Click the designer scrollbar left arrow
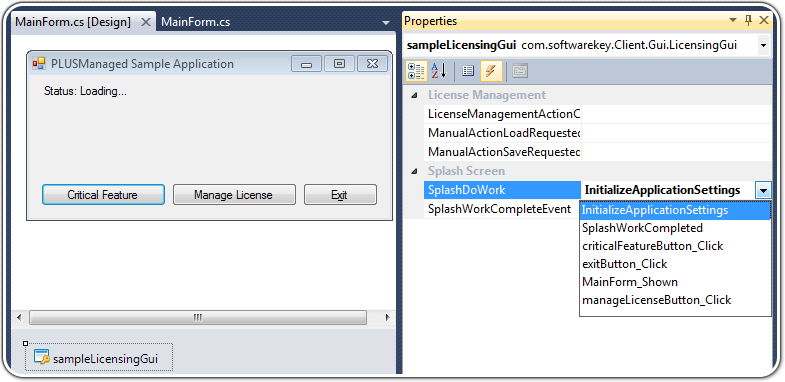The height and width of the screenshot is (382, 785). [x=20, y=317]
